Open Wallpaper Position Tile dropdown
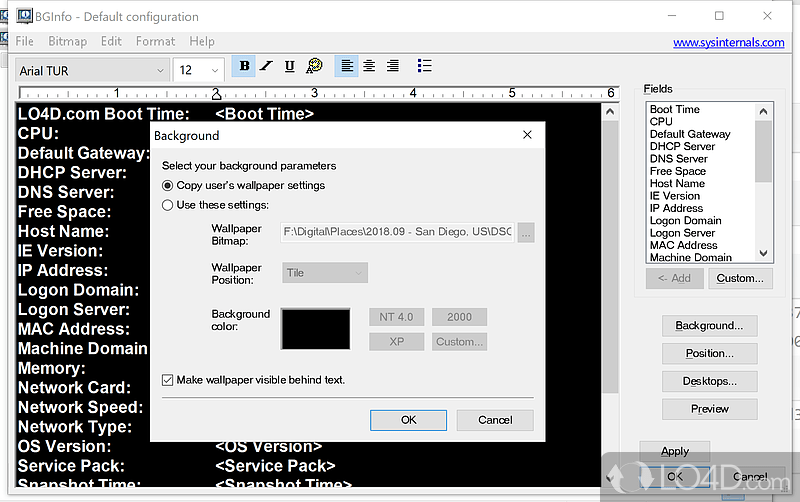The height and width of the screenshot is (502, 800). pyautogui.click(x=324, y=273)
